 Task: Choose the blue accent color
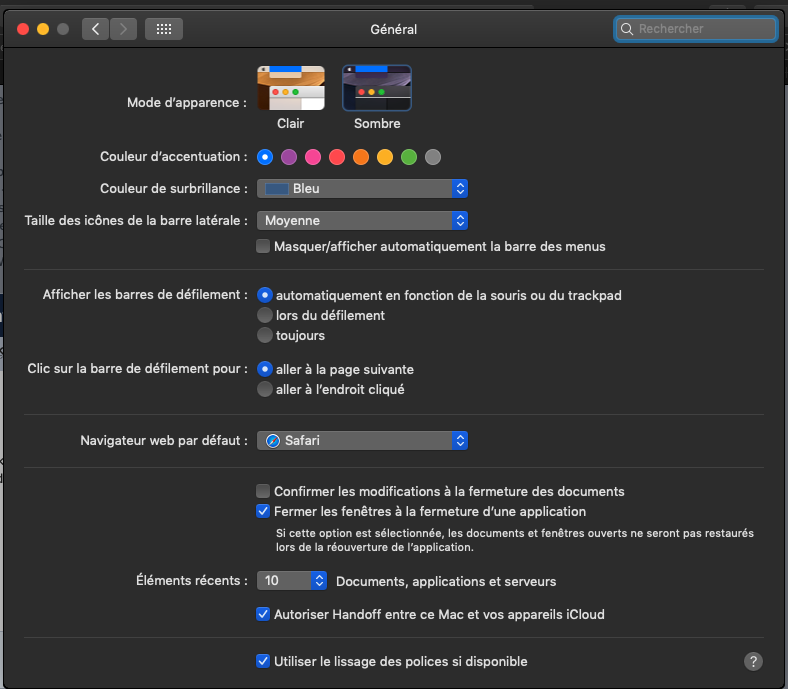click(x=265, y=157)
